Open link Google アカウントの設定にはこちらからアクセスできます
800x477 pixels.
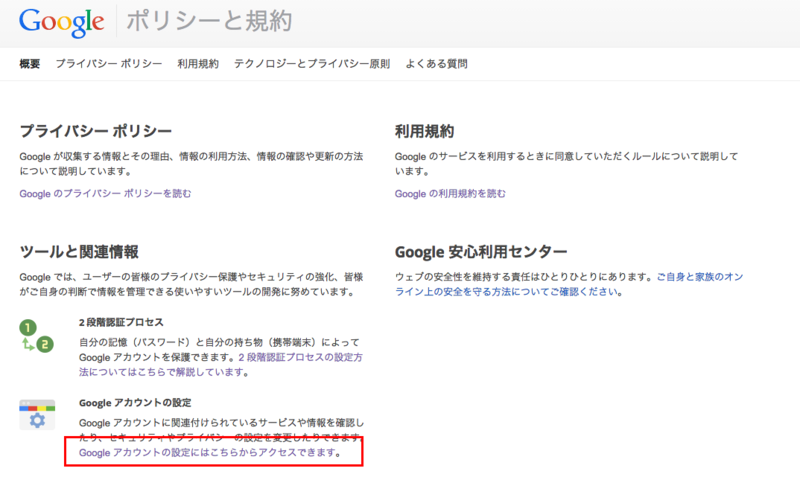coord(208,453)
